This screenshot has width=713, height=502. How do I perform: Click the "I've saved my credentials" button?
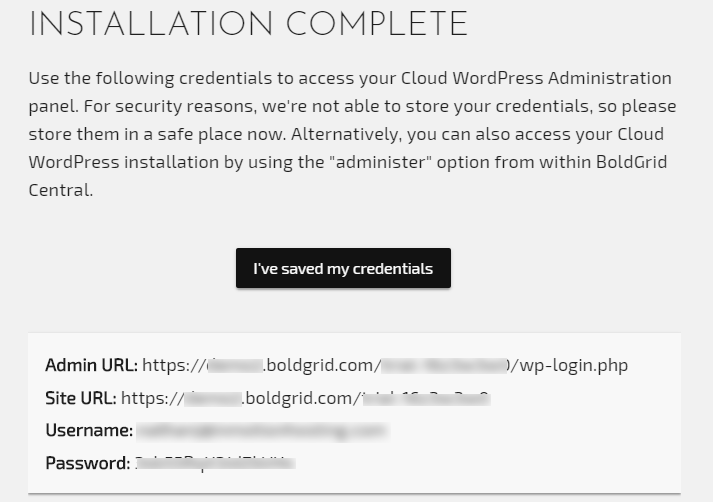pos(343,268)
